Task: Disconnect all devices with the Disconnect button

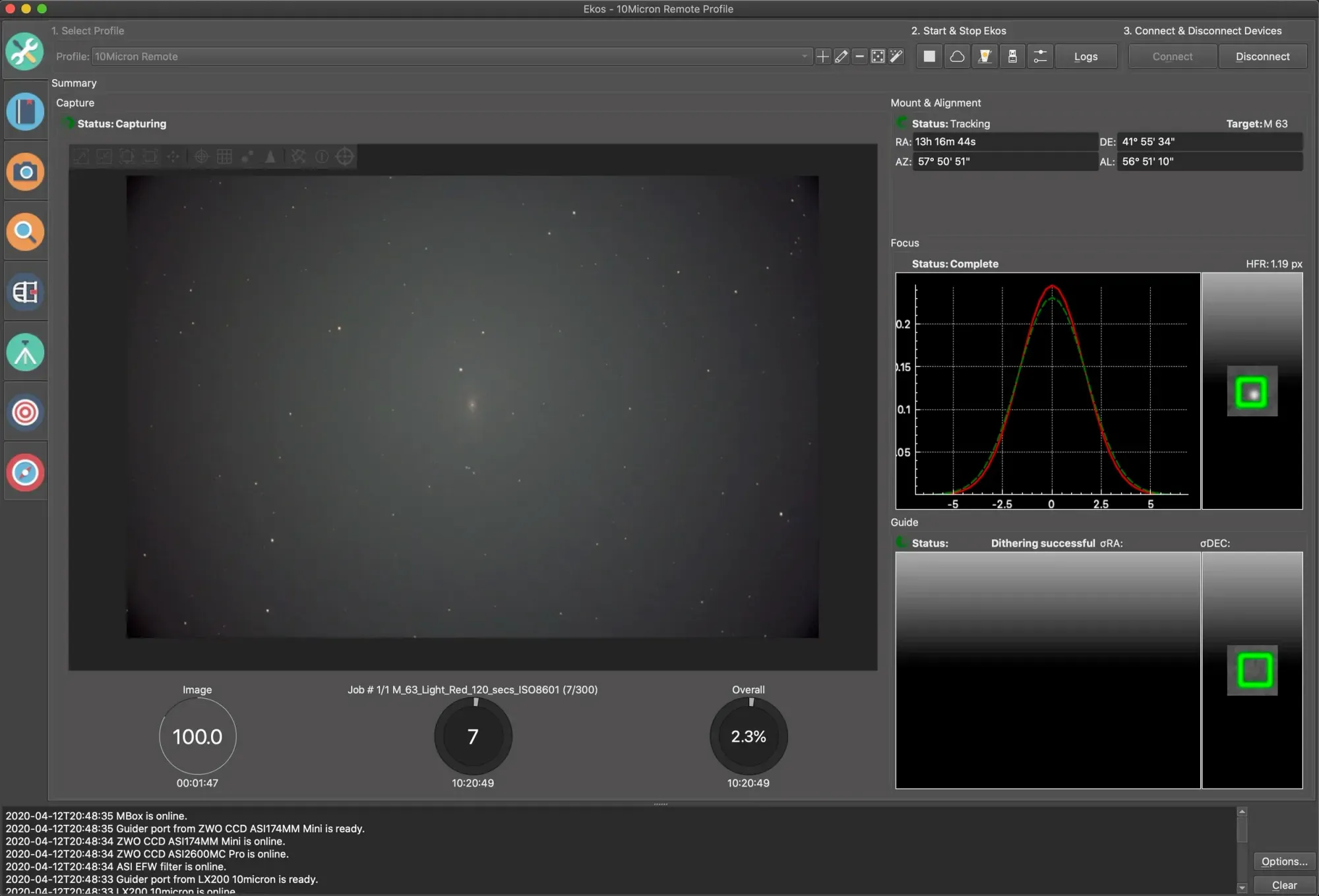Action: click(1262, 56)
